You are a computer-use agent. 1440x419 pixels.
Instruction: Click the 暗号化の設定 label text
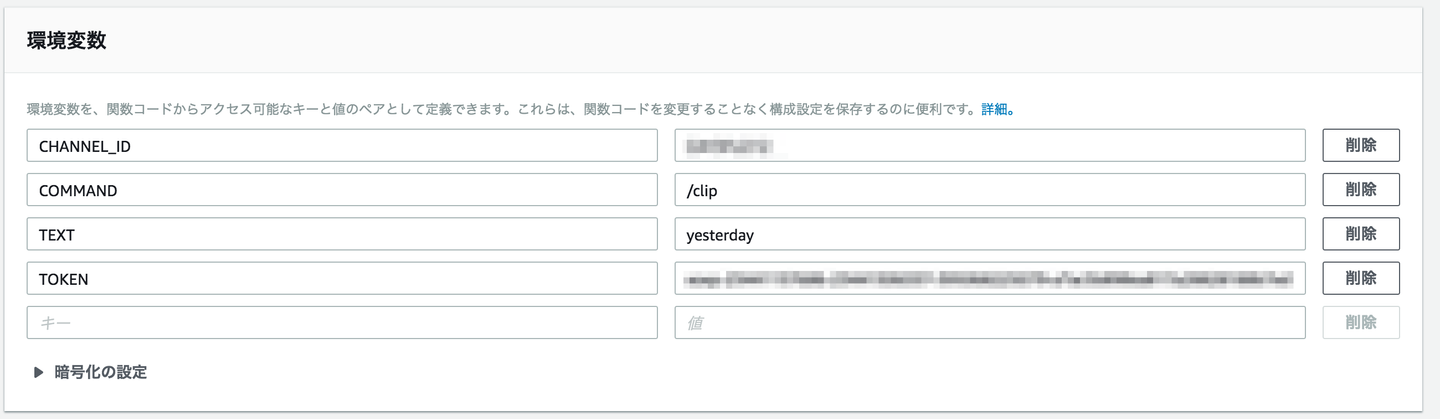tap(100, 372)
